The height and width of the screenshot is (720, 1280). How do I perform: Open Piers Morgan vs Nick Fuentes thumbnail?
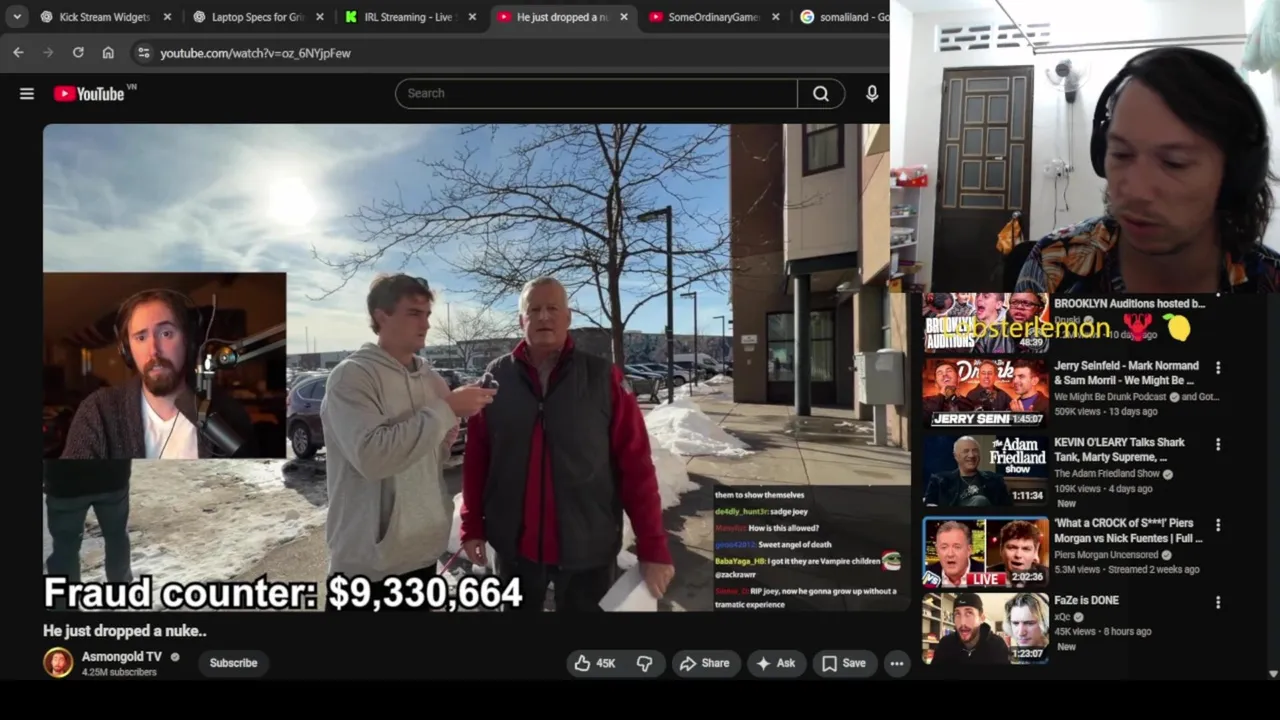coord(985,551)
